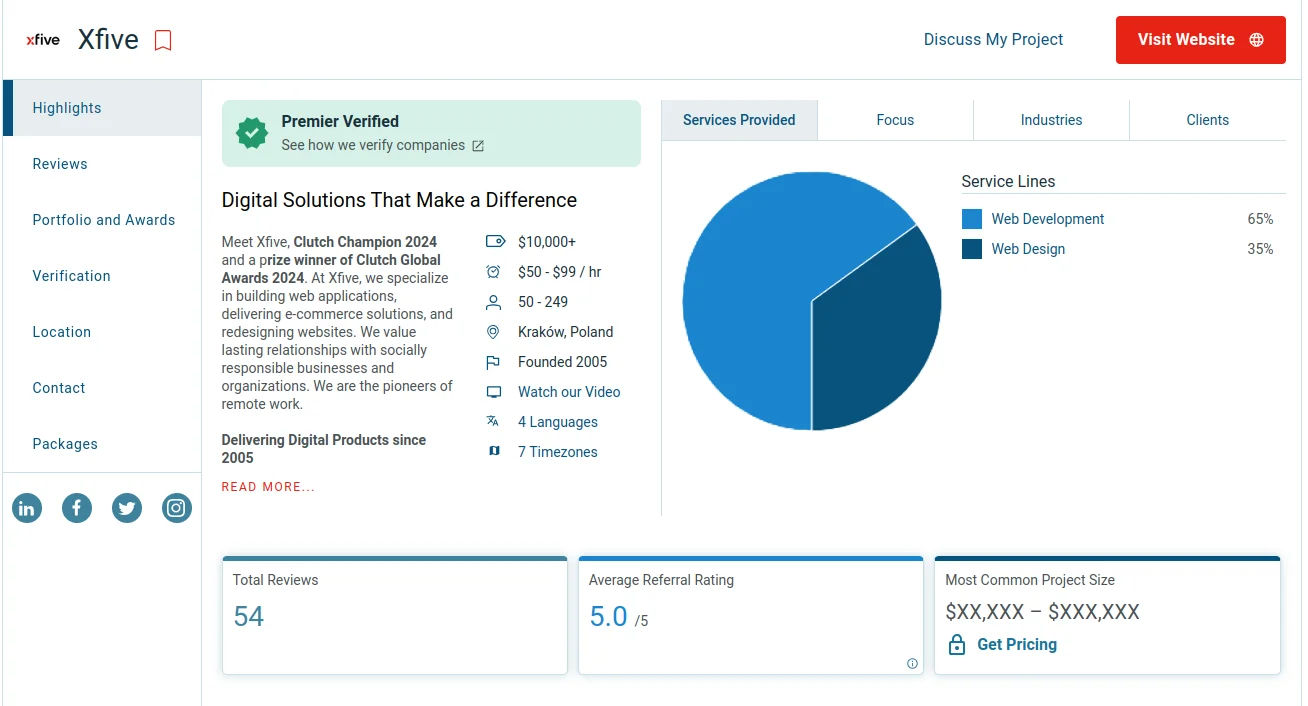
Task: Open the Clients tab
Action: 1207,120
